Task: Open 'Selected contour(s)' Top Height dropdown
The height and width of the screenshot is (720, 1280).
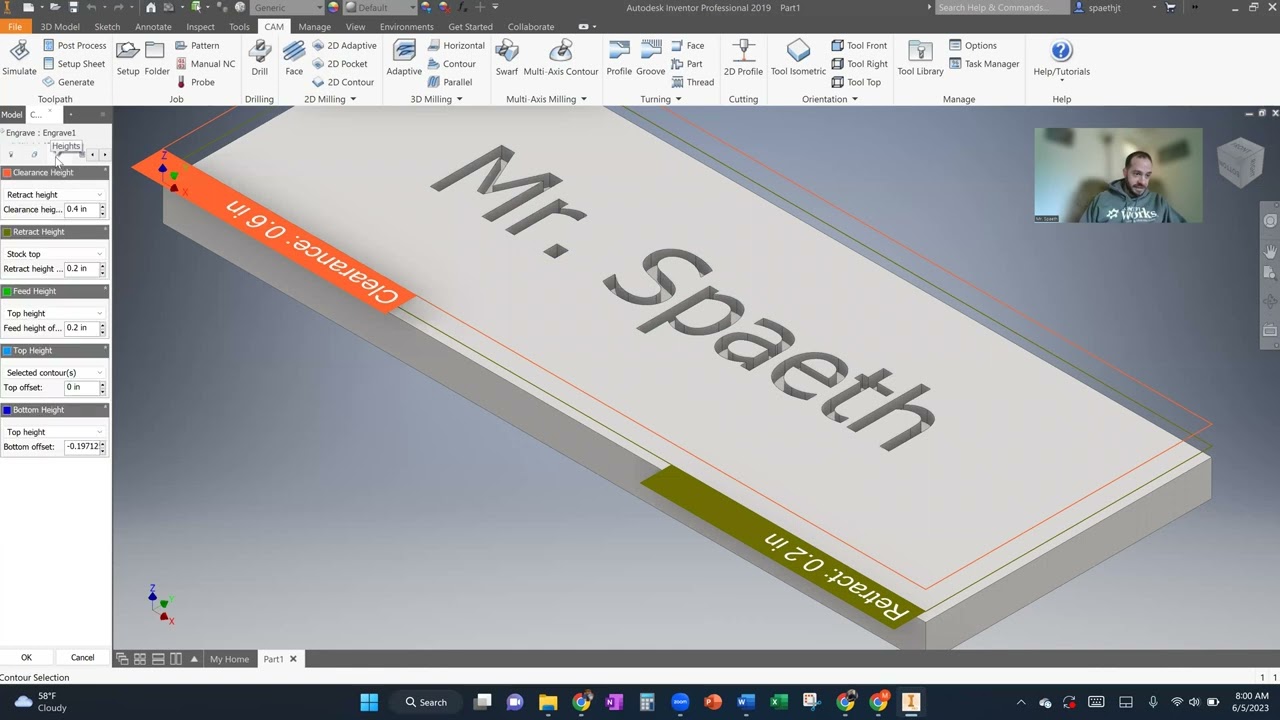Action: (x=54, y=372)
